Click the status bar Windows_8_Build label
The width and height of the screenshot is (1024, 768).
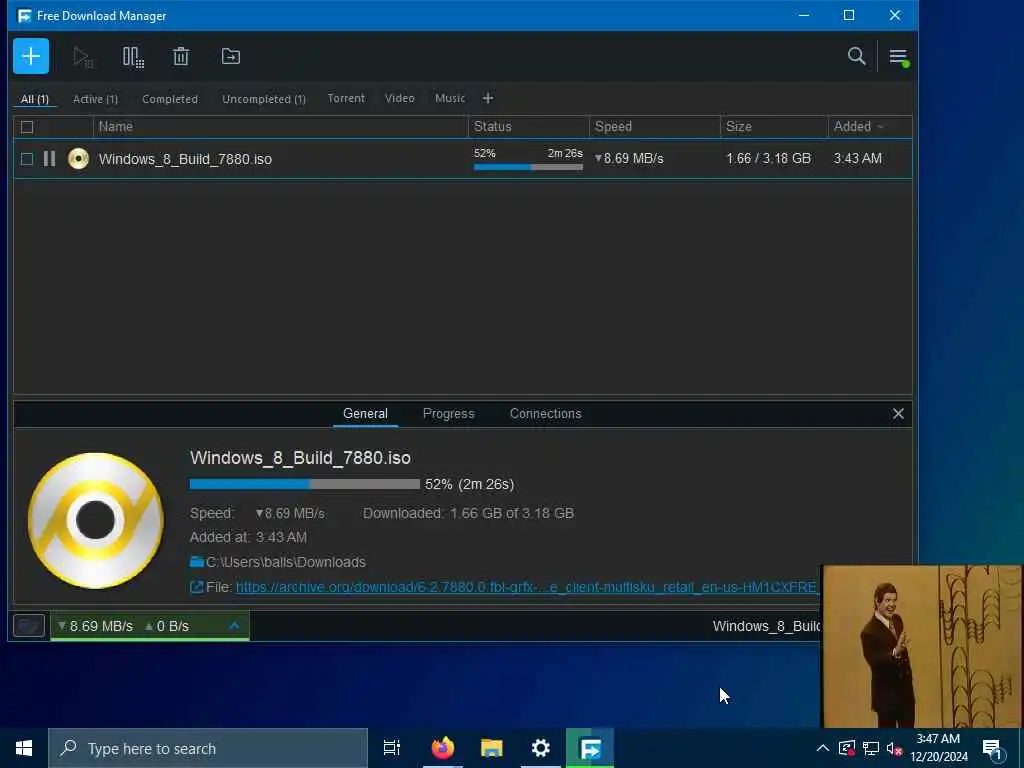767,626
